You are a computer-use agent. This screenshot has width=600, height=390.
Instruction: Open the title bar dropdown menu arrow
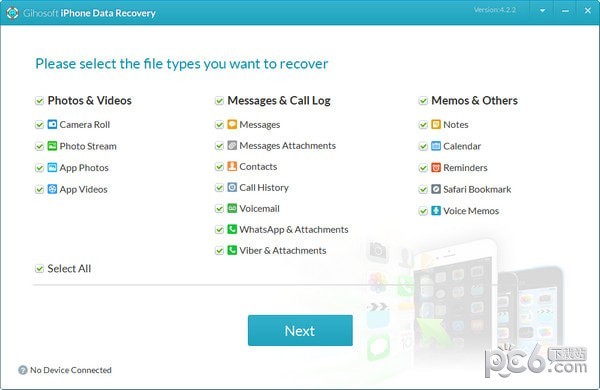click(x=542, y=11)
